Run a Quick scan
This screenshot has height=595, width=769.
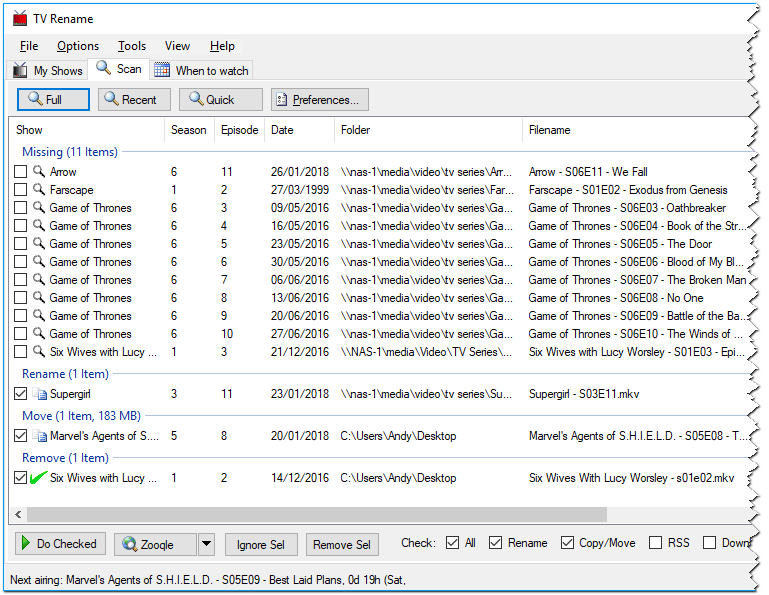point(221,100)
